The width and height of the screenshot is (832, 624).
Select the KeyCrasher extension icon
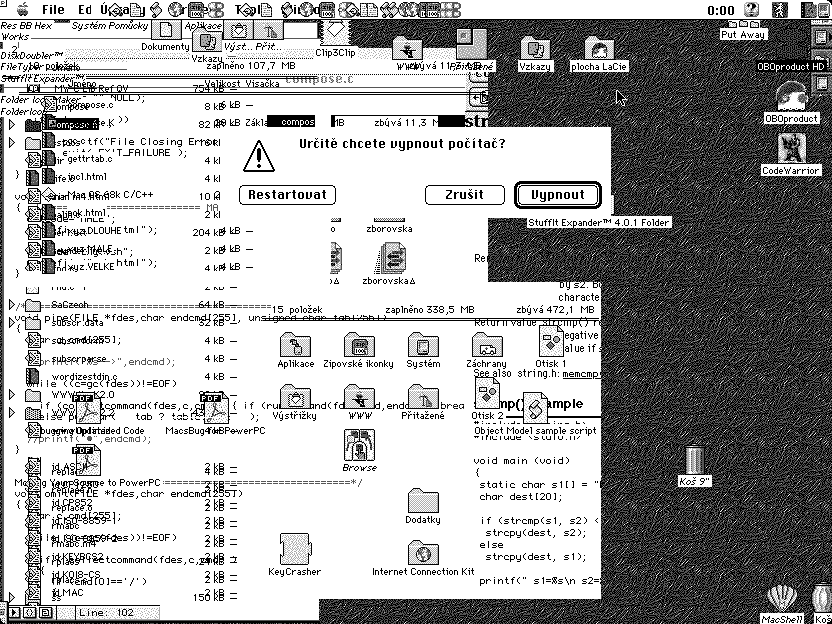tap(294, 550)
